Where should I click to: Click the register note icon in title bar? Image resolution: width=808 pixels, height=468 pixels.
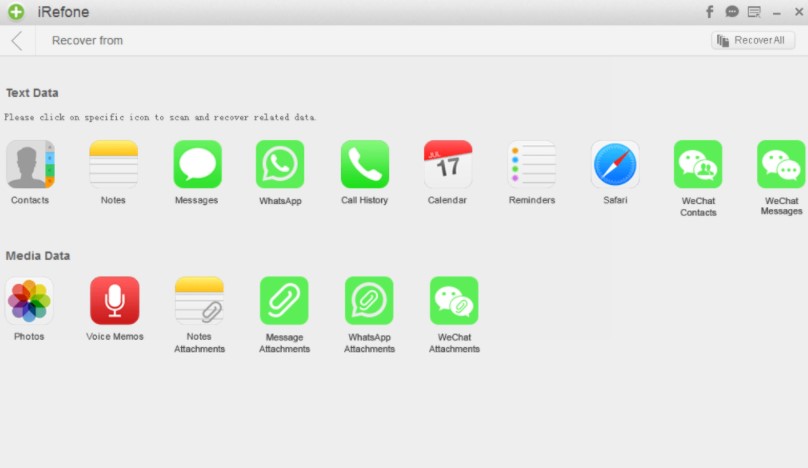754,11
